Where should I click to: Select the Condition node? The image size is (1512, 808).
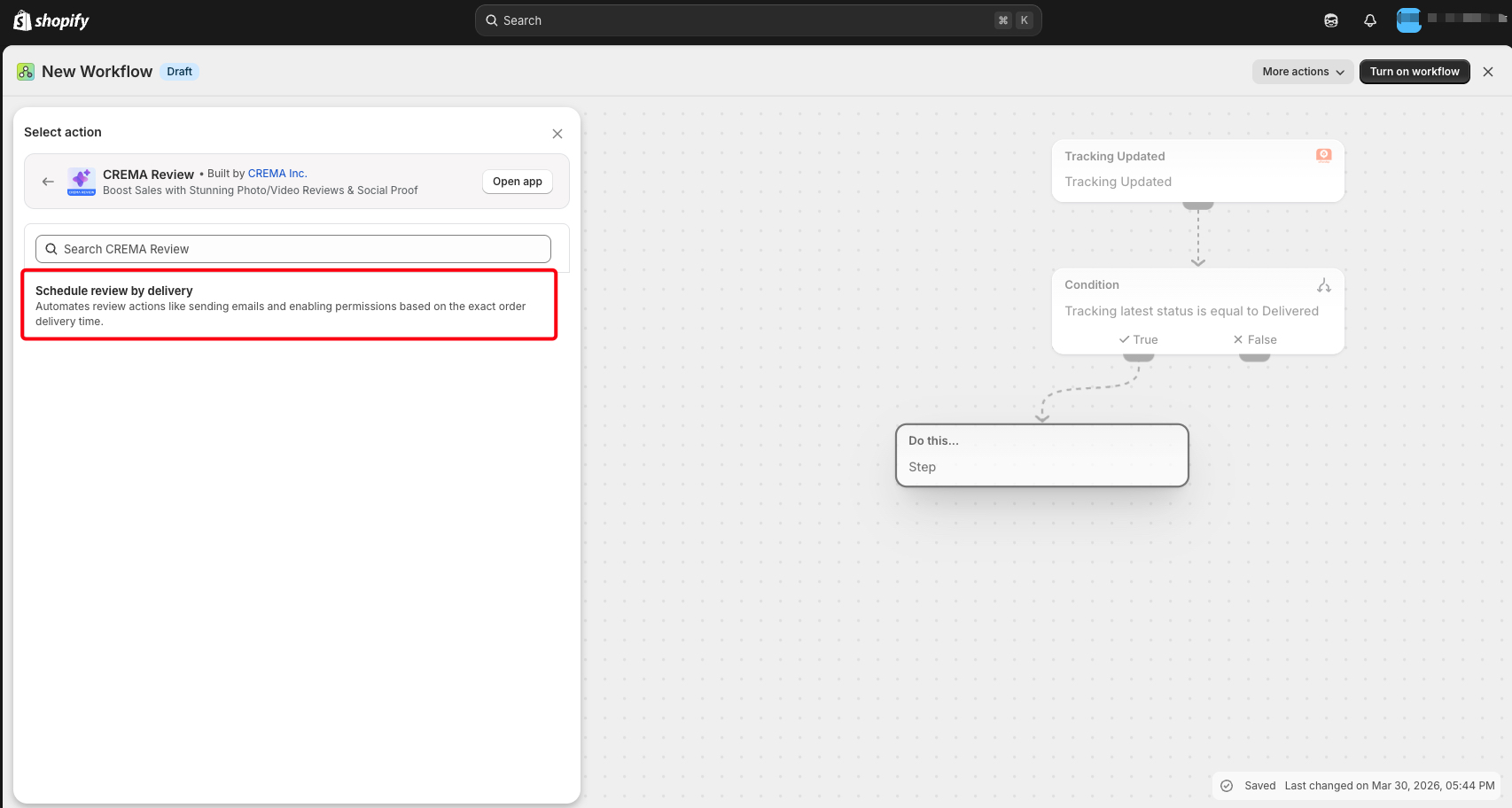pos(1198,311)
